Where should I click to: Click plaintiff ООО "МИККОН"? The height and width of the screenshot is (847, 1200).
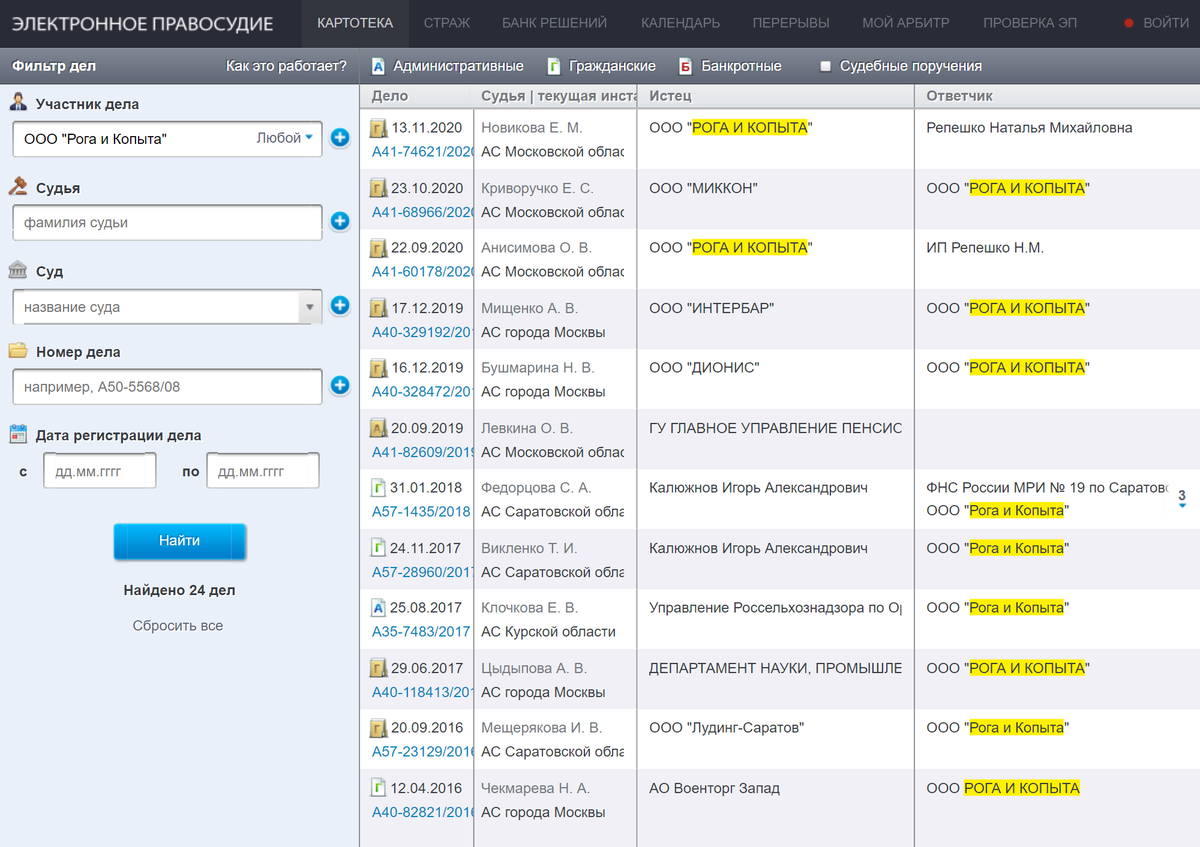(704, 188)
